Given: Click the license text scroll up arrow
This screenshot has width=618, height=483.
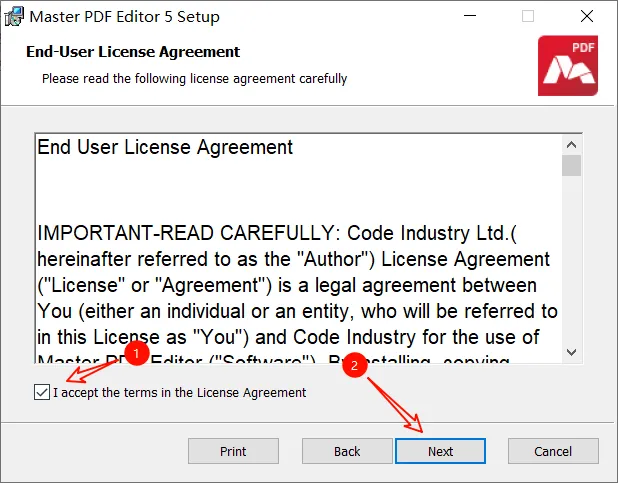Looking at the screenshot, I should click(571, 145).
